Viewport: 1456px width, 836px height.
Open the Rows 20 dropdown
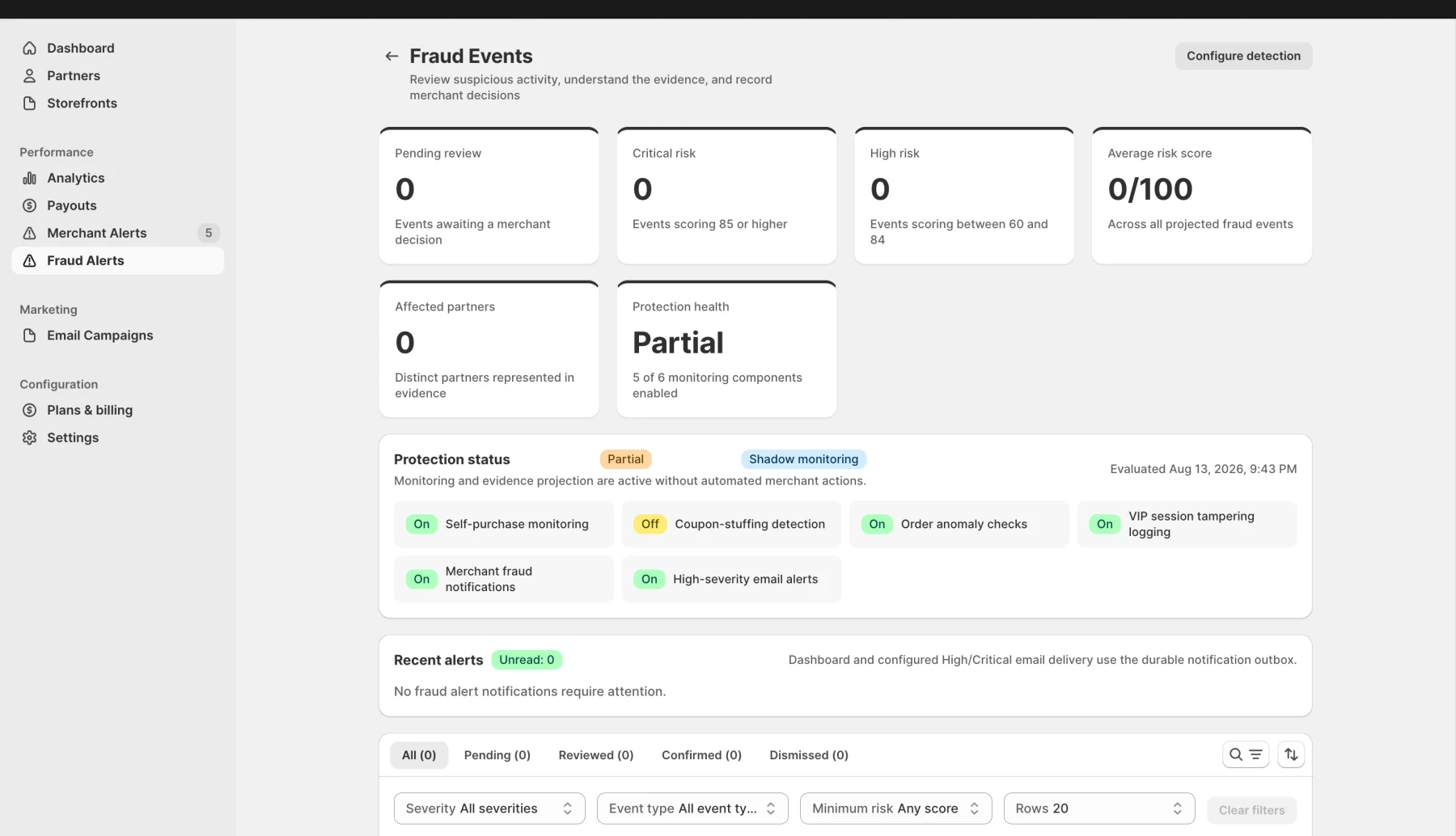(x=1099, y=809)
